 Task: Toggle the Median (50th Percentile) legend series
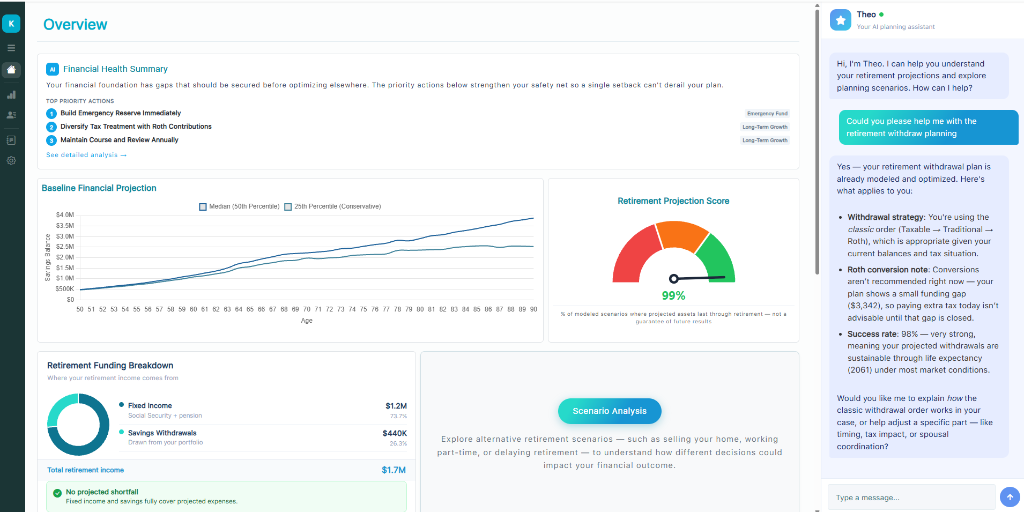pos(239,206)
